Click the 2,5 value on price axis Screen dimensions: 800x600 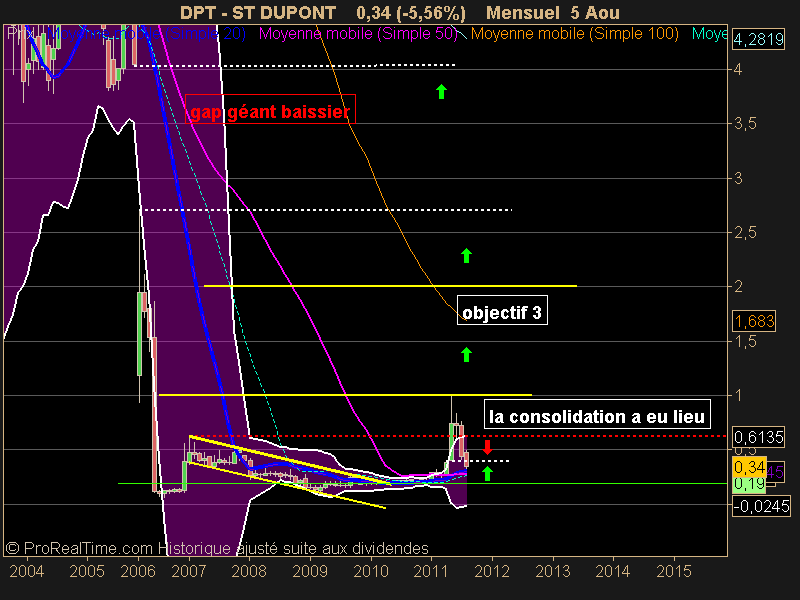click(745, 233)
